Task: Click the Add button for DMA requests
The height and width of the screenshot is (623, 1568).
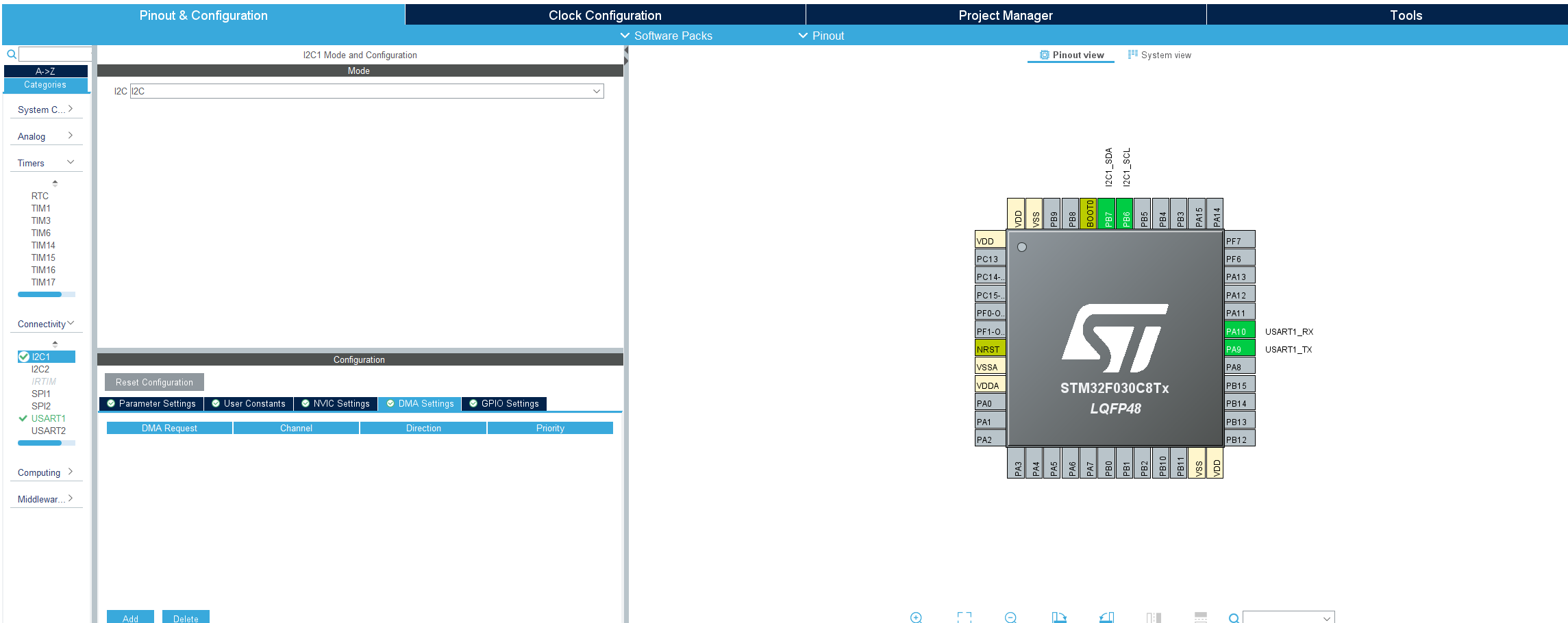Action: (x=129, y=617)
